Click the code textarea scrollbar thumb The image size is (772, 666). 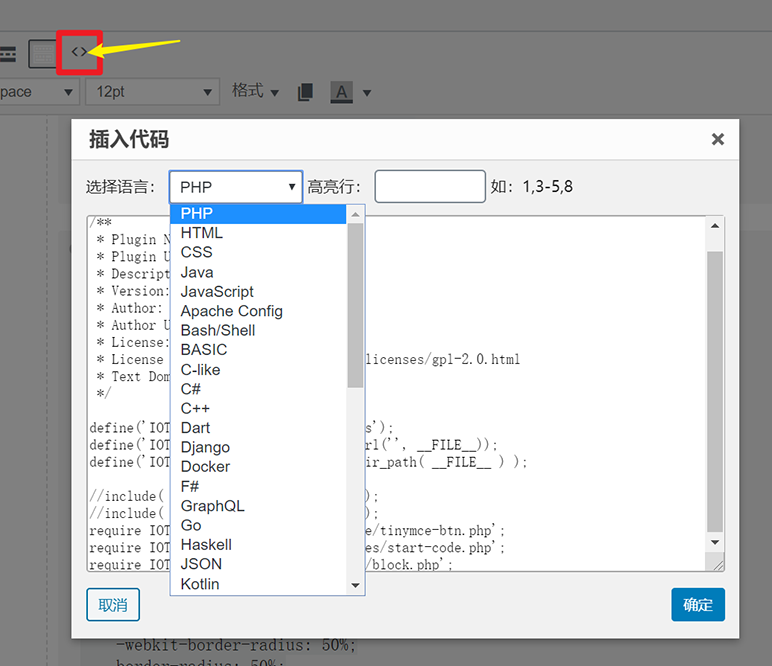pos(715,391)
